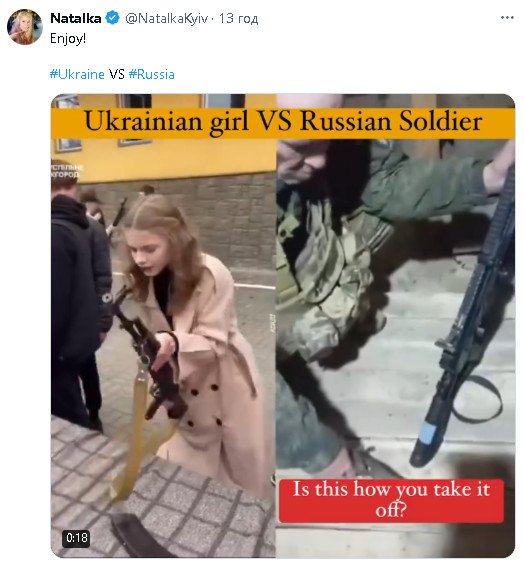Click the white watermark text in the video corner
This screenshot has height=562, width=524.
click(66, 171)
